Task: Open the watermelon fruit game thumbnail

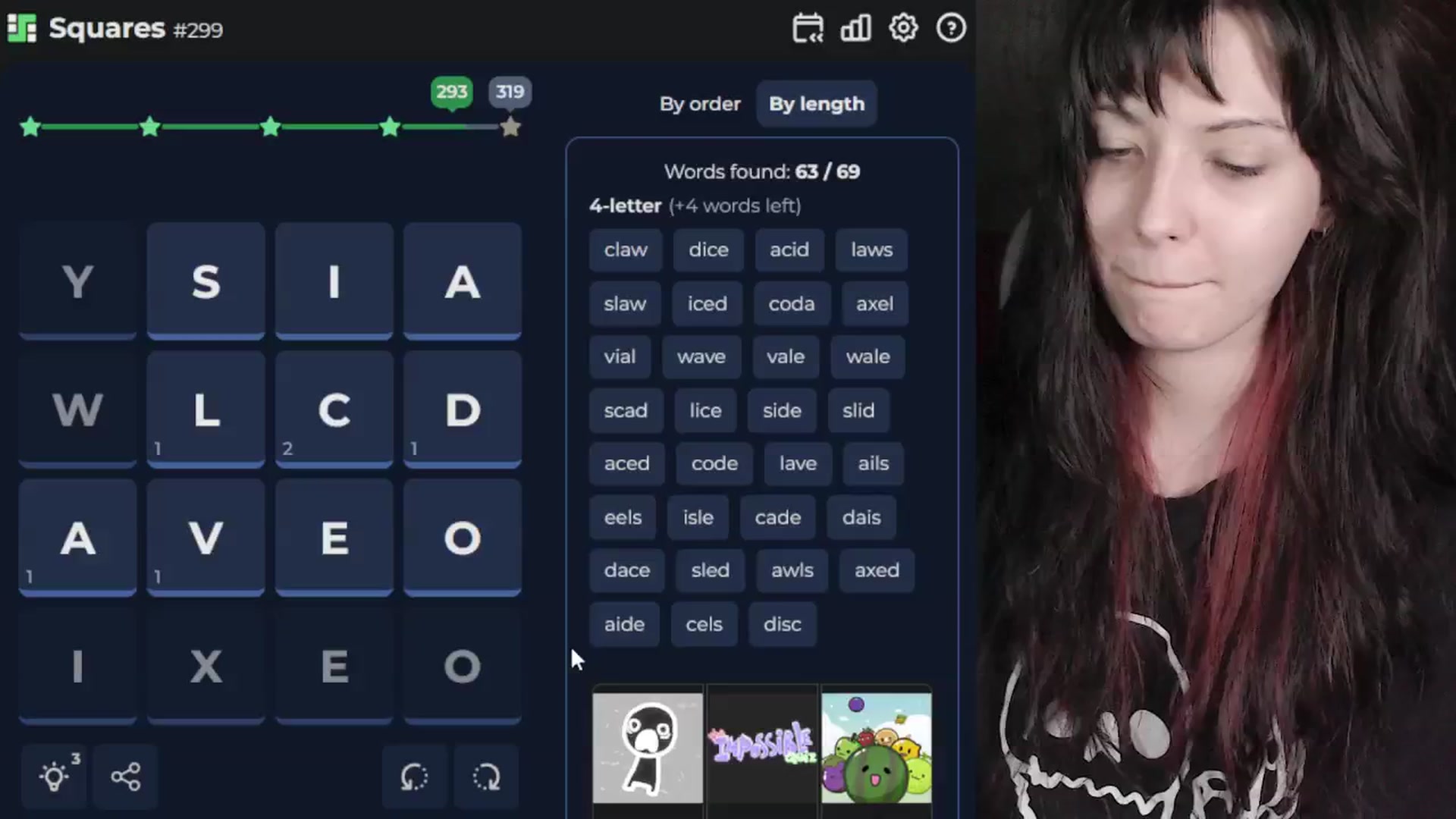Action: point(876,748)
